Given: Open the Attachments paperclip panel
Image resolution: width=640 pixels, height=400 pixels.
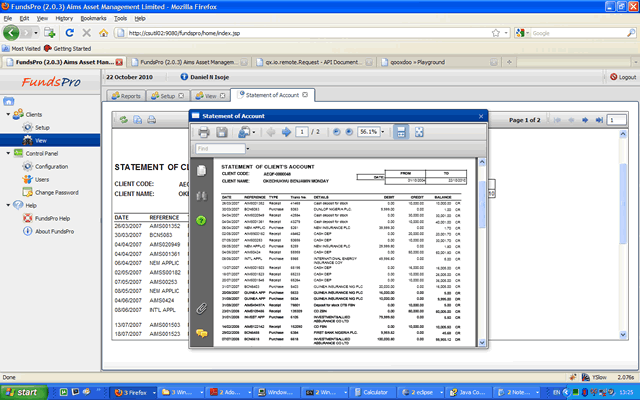Looking at the screenshot, I should [201, 307].
